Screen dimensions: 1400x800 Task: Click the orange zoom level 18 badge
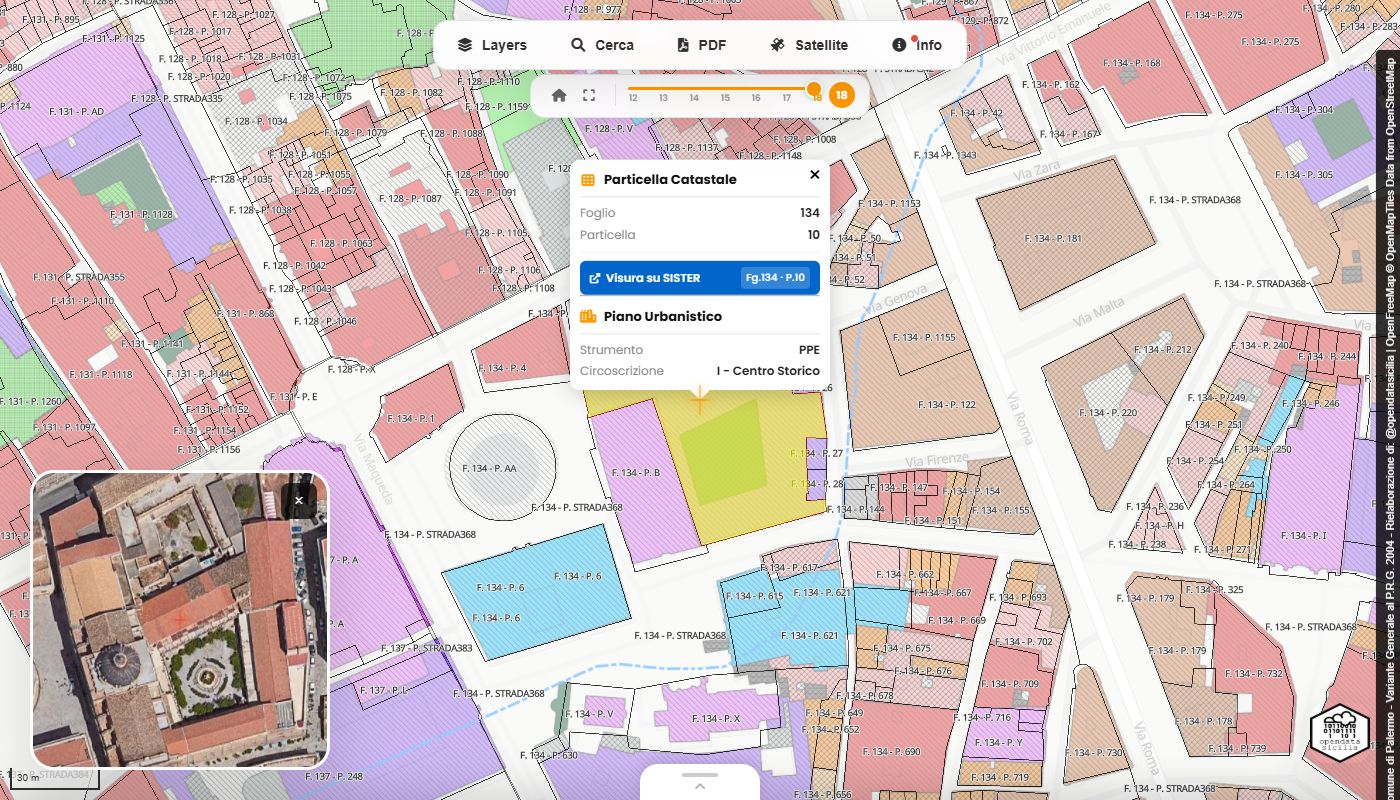[x=842, y=96]
